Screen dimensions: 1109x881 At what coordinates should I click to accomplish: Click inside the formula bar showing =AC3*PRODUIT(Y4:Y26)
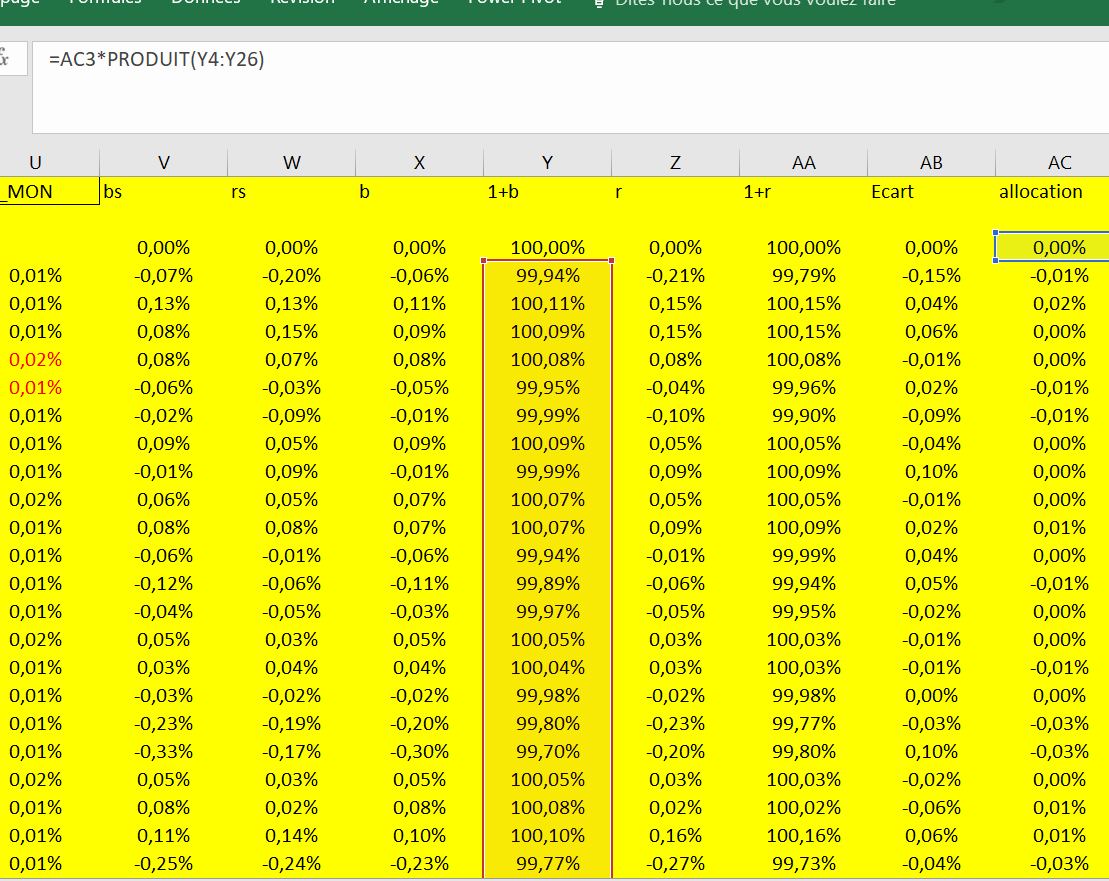pyautogui.click(x=570, y=87)
